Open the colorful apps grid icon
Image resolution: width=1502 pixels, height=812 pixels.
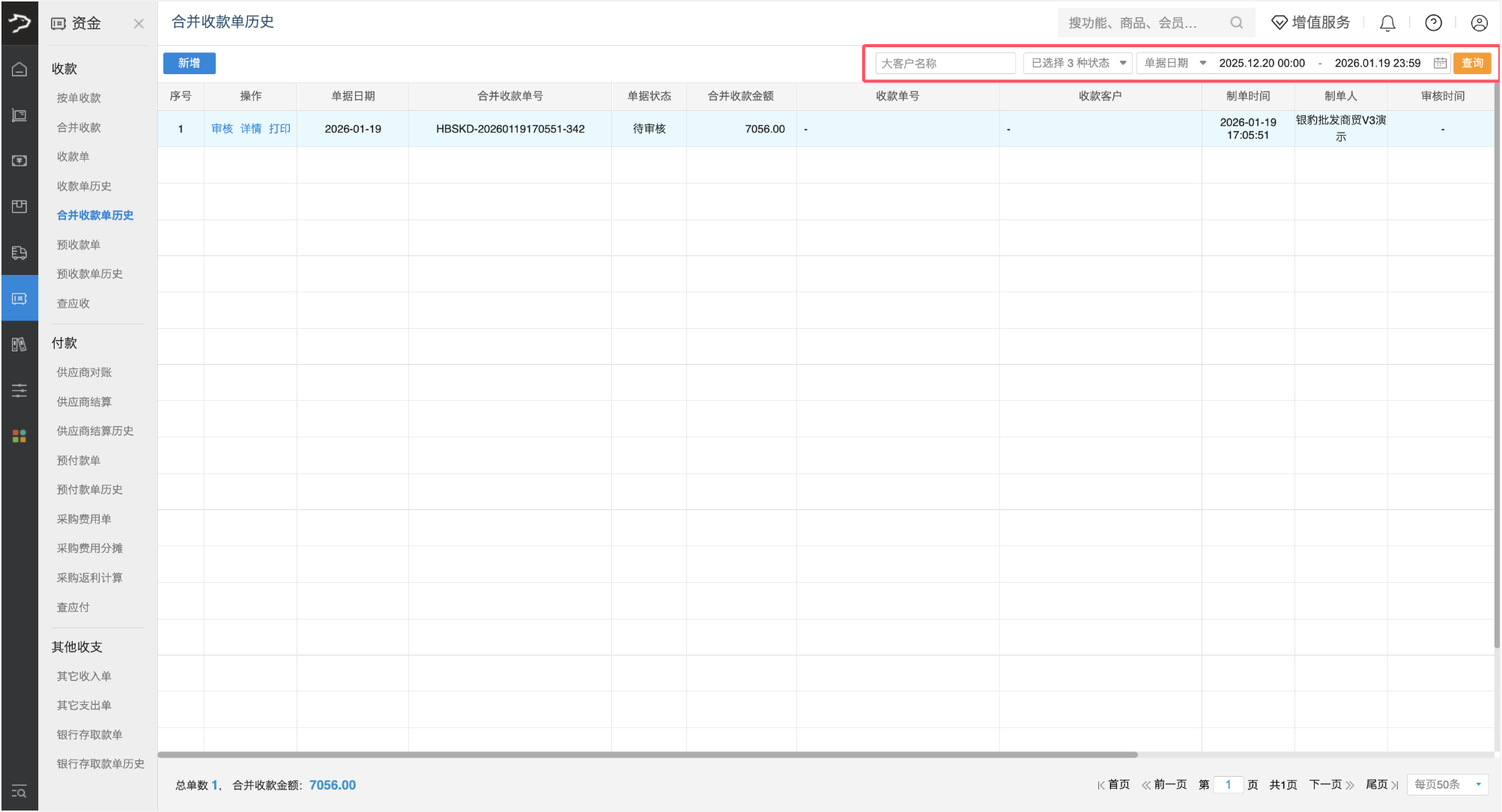(x=19, y=436)
